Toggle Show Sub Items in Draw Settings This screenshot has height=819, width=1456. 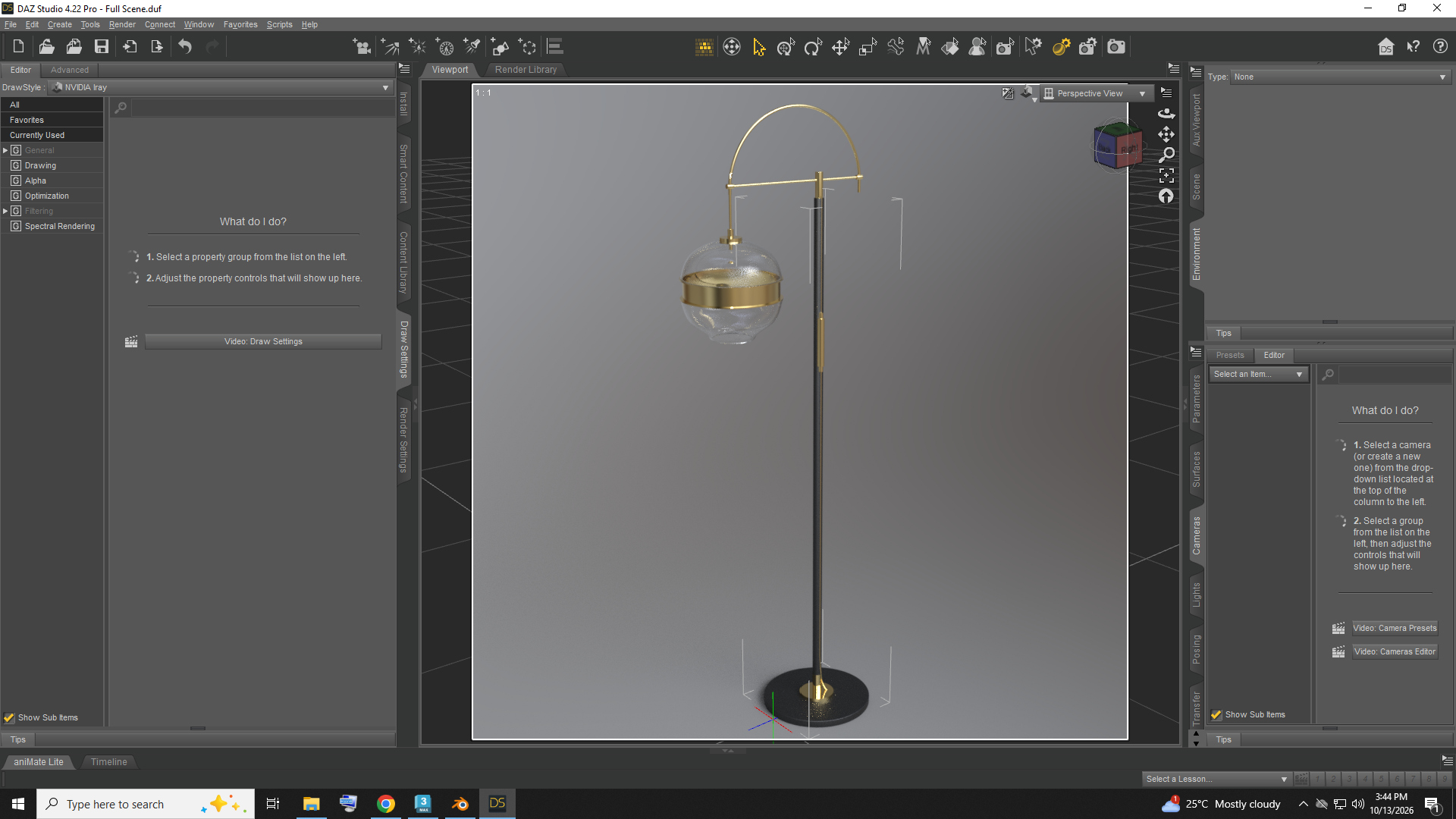tap(9, 717)
